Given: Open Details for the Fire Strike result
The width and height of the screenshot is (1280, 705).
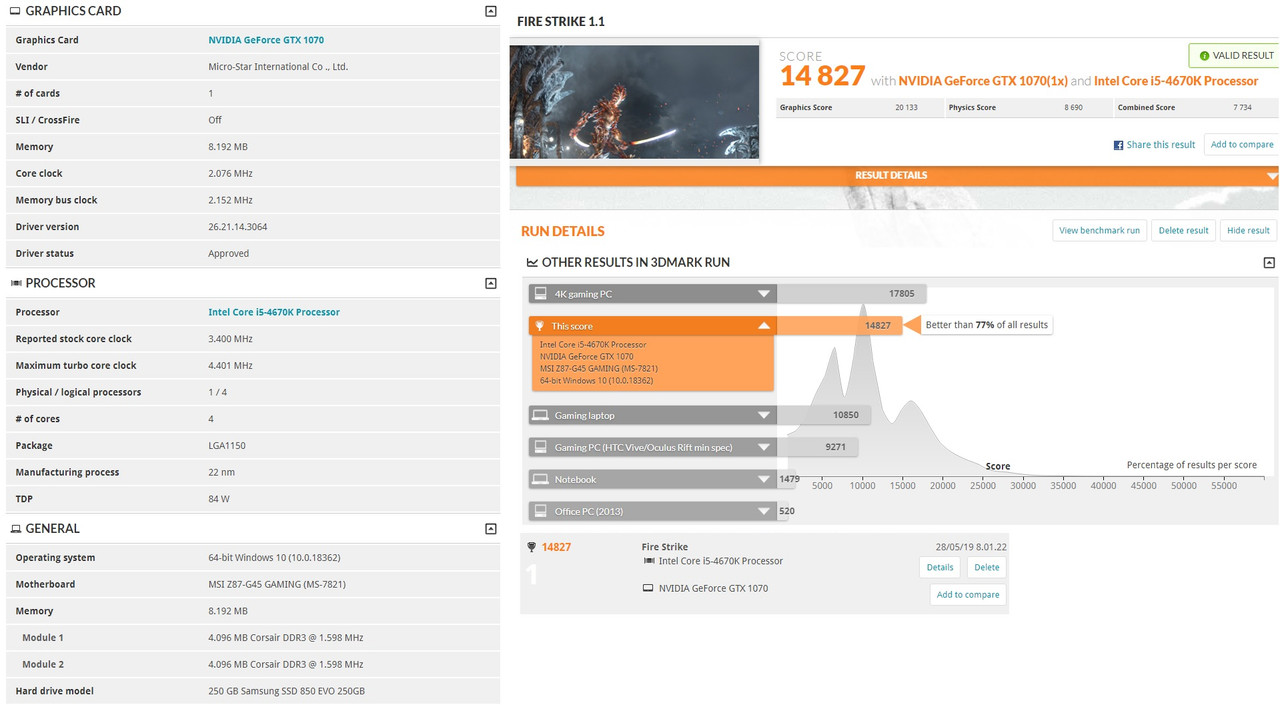Looking at the screenshot, I should click(940, 567).
